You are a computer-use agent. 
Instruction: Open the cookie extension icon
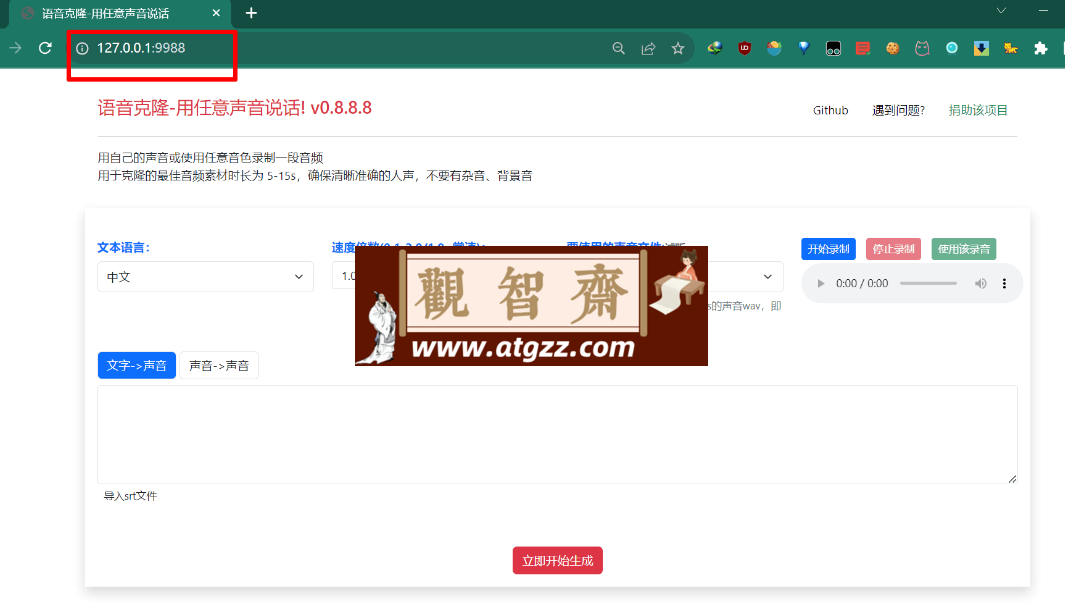(x=892, y=48)
